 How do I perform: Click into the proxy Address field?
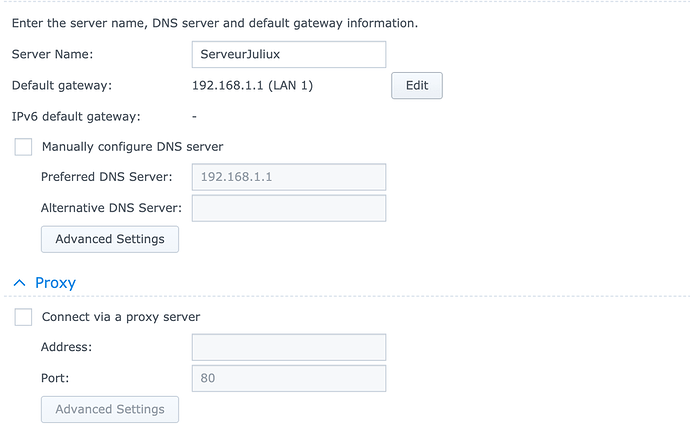(288, 347)
